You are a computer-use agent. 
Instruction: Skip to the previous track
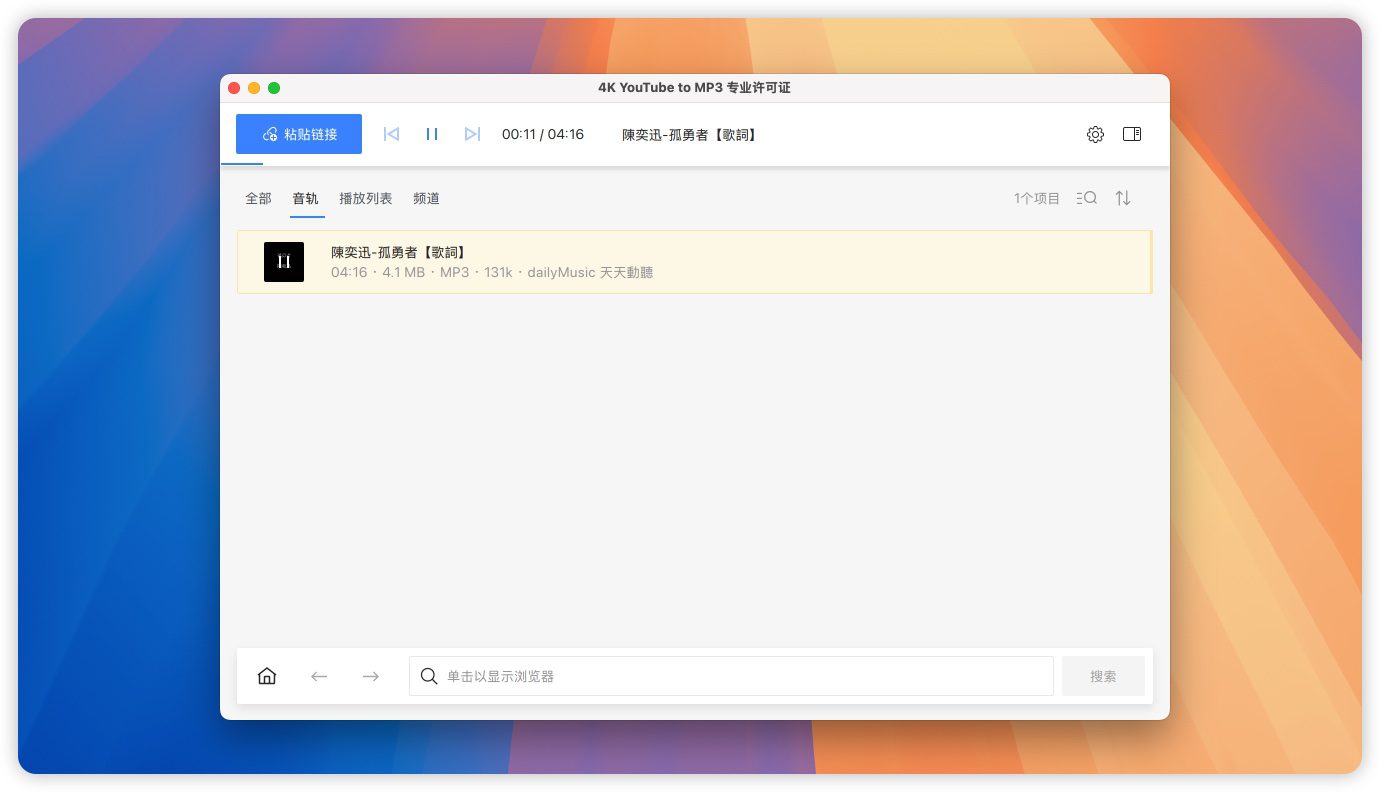[391, 134]
